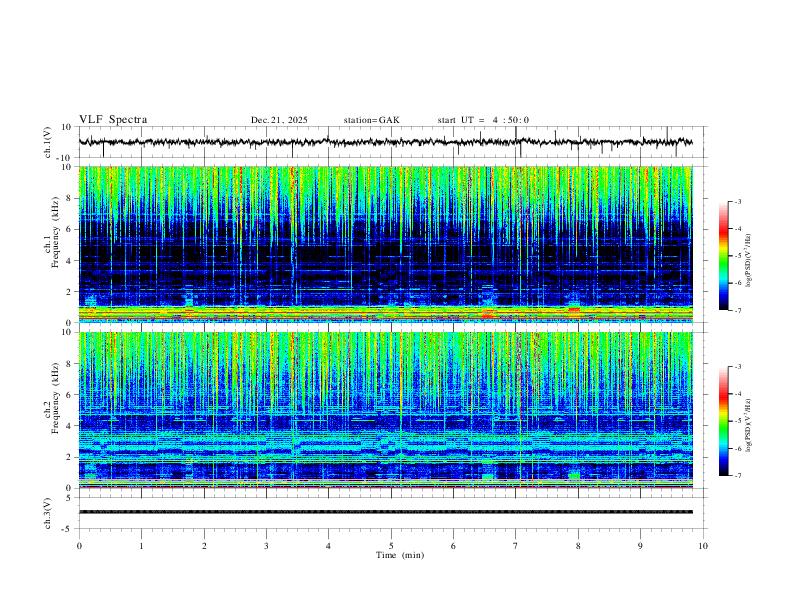Screen dimensions: 792x612
Task: Click the "-3" tick on ch.2 colorbar
Action: [738, 367]
